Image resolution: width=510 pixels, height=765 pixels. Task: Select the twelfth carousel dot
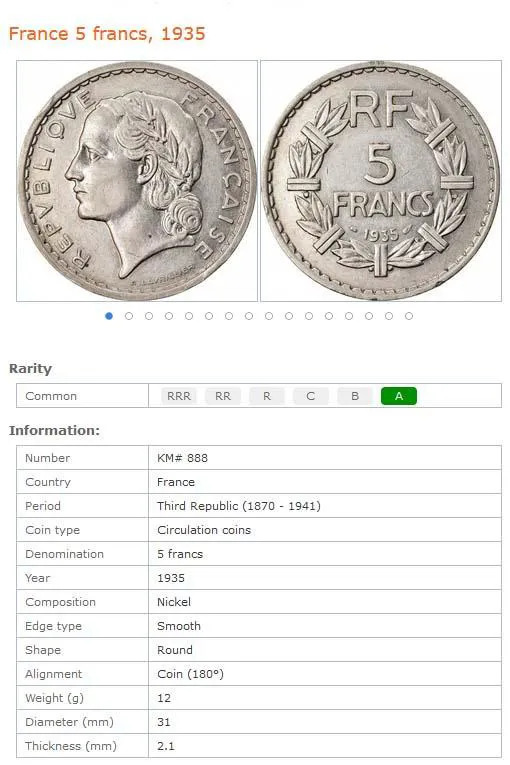coord(329,316)
